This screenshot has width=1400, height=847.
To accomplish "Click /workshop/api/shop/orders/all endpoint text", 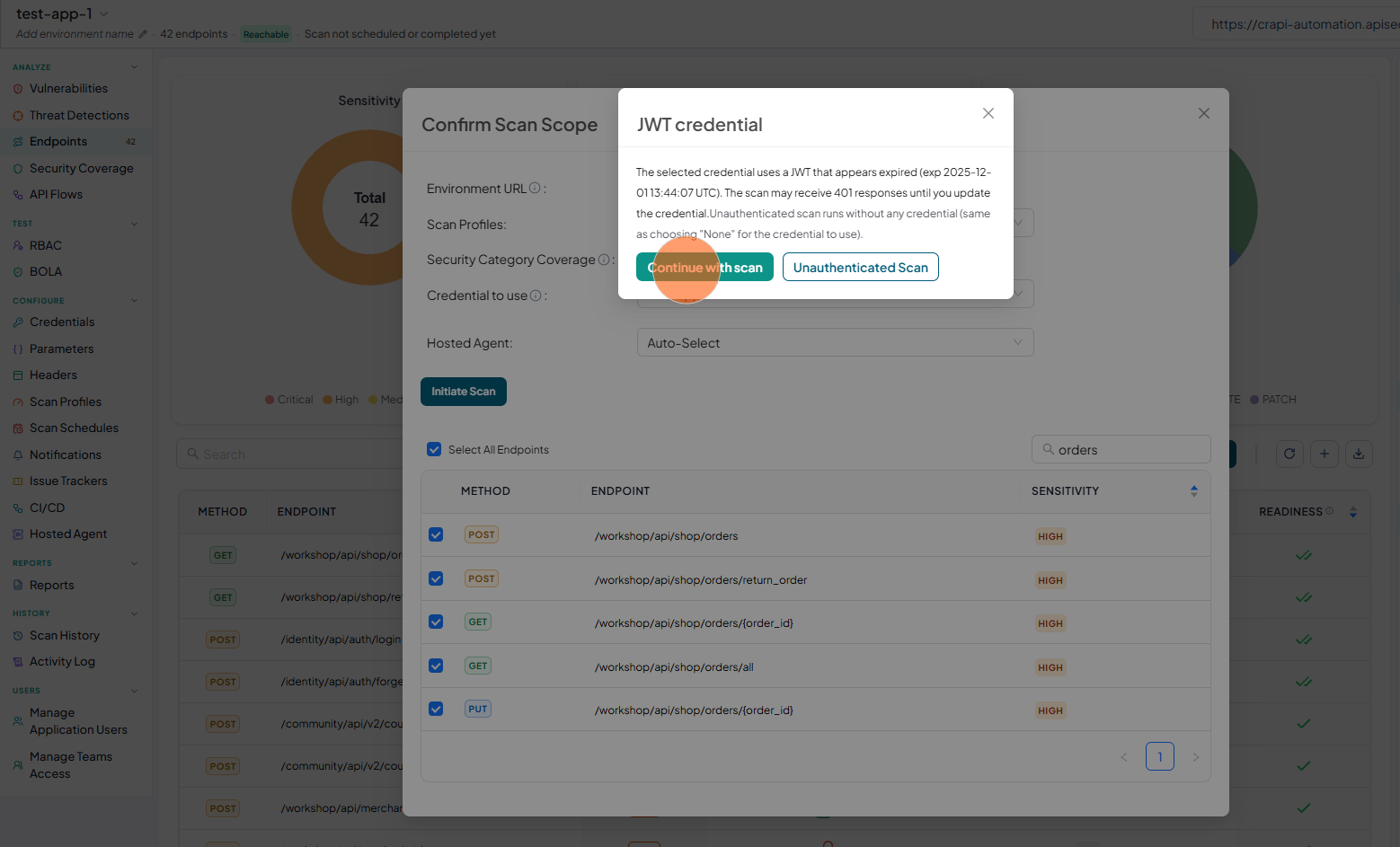I will [x=674, y=667].
